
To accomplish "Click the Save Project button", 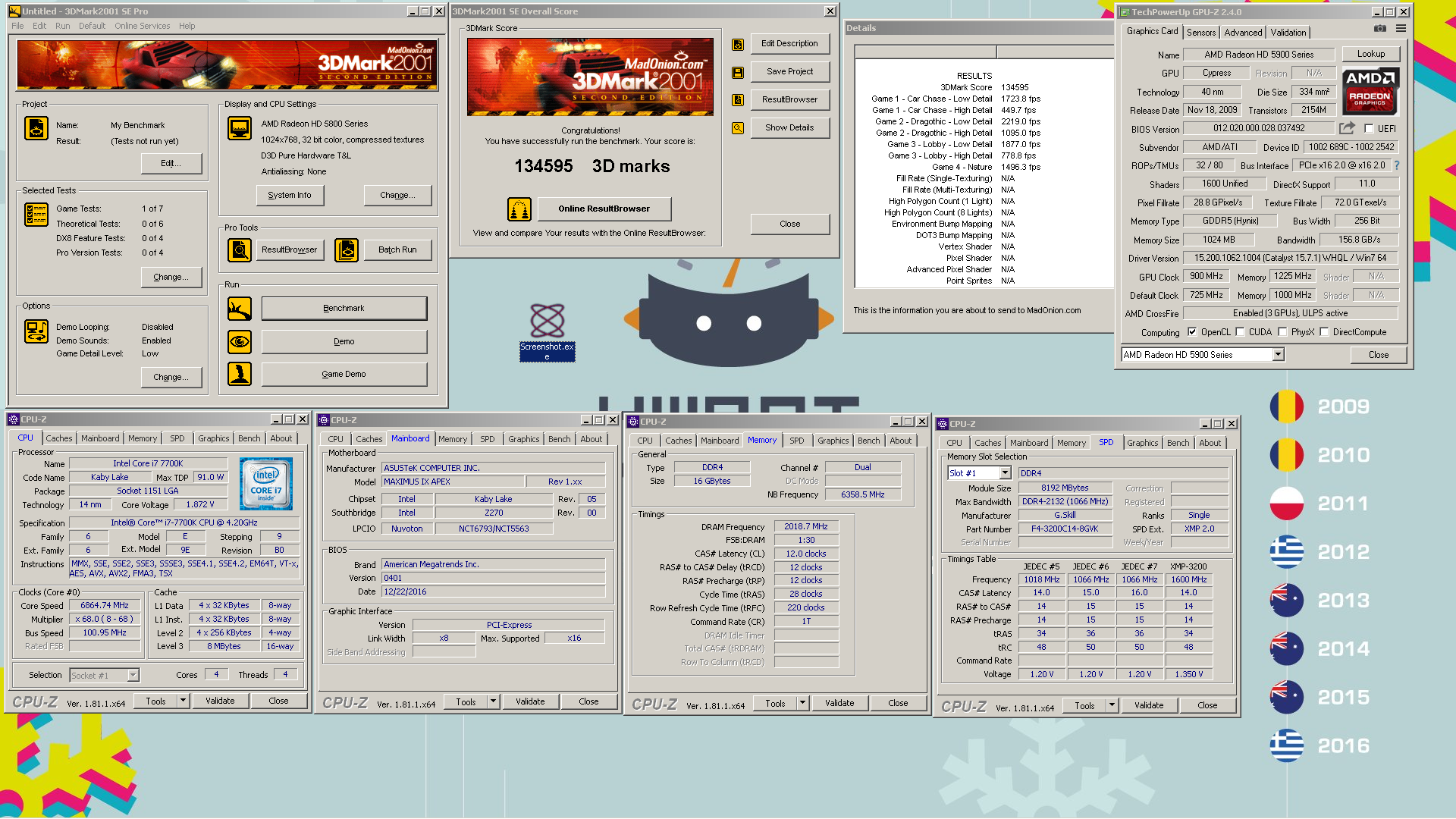I will [x=789, y=72].
